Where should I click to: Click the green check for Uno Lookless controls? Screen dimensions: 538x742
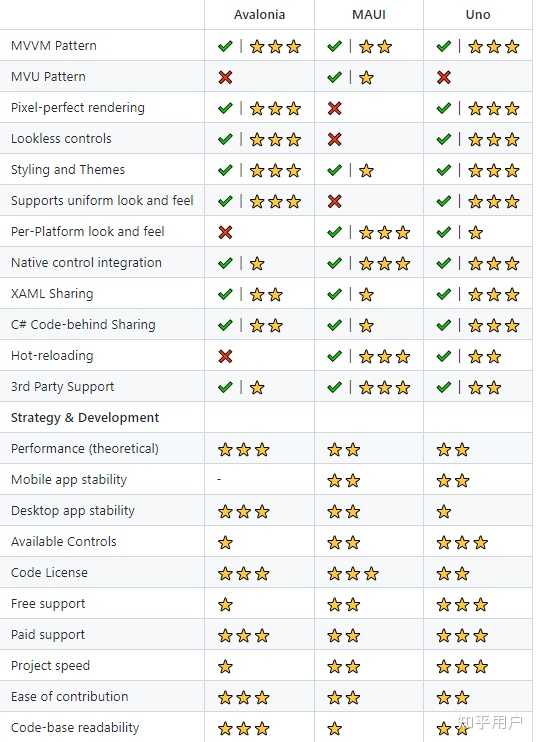tap(444, 139)
